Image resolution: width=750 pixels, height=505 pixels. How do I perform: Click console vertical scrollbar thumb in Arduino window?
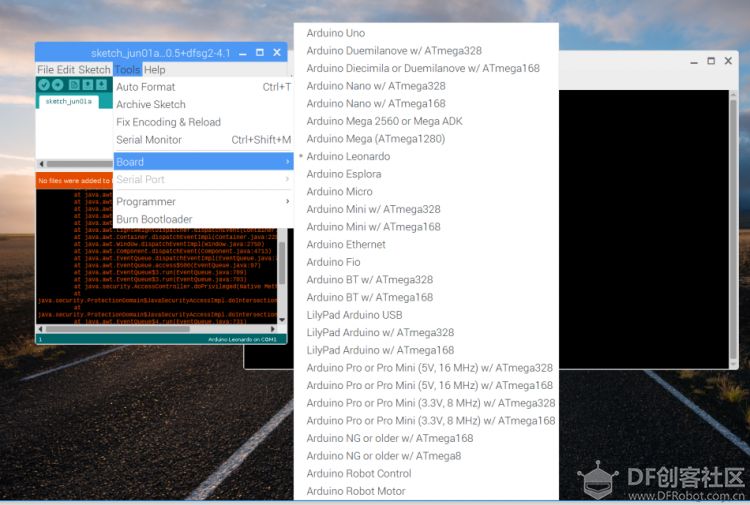pos(282,263)
